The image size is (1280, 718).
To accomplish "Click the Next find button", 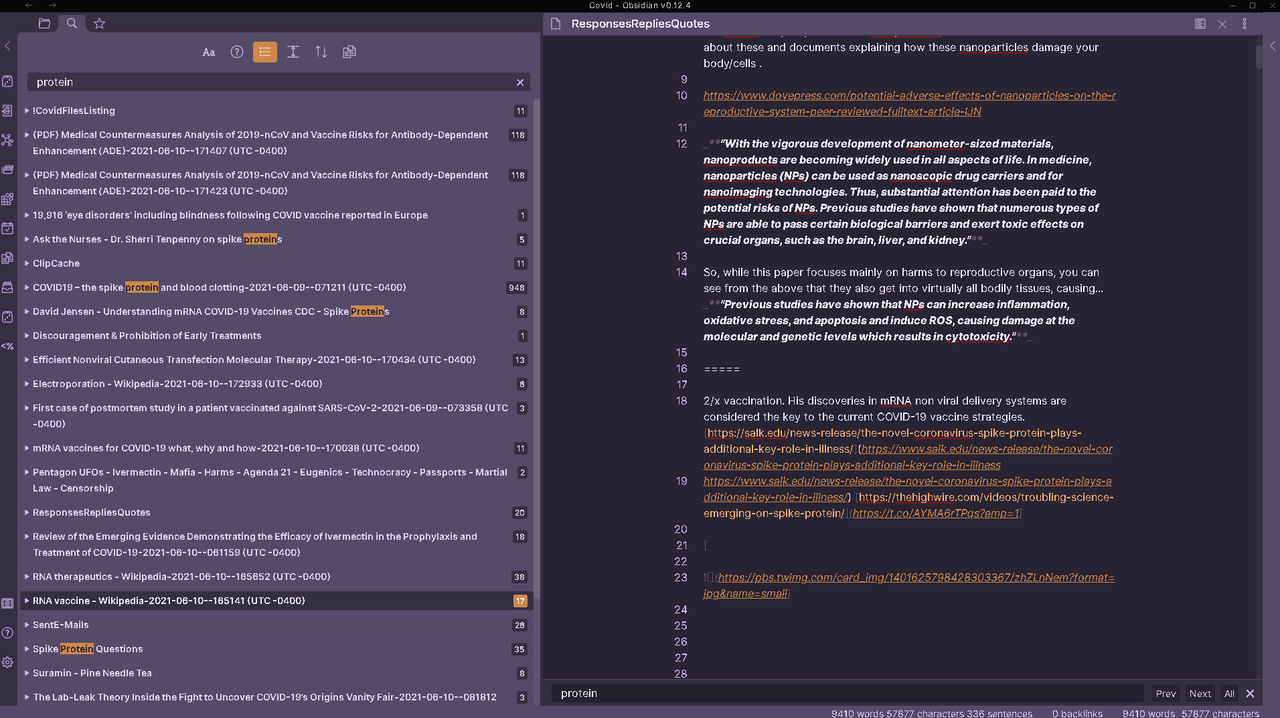I will click(x=1200, y=693).
